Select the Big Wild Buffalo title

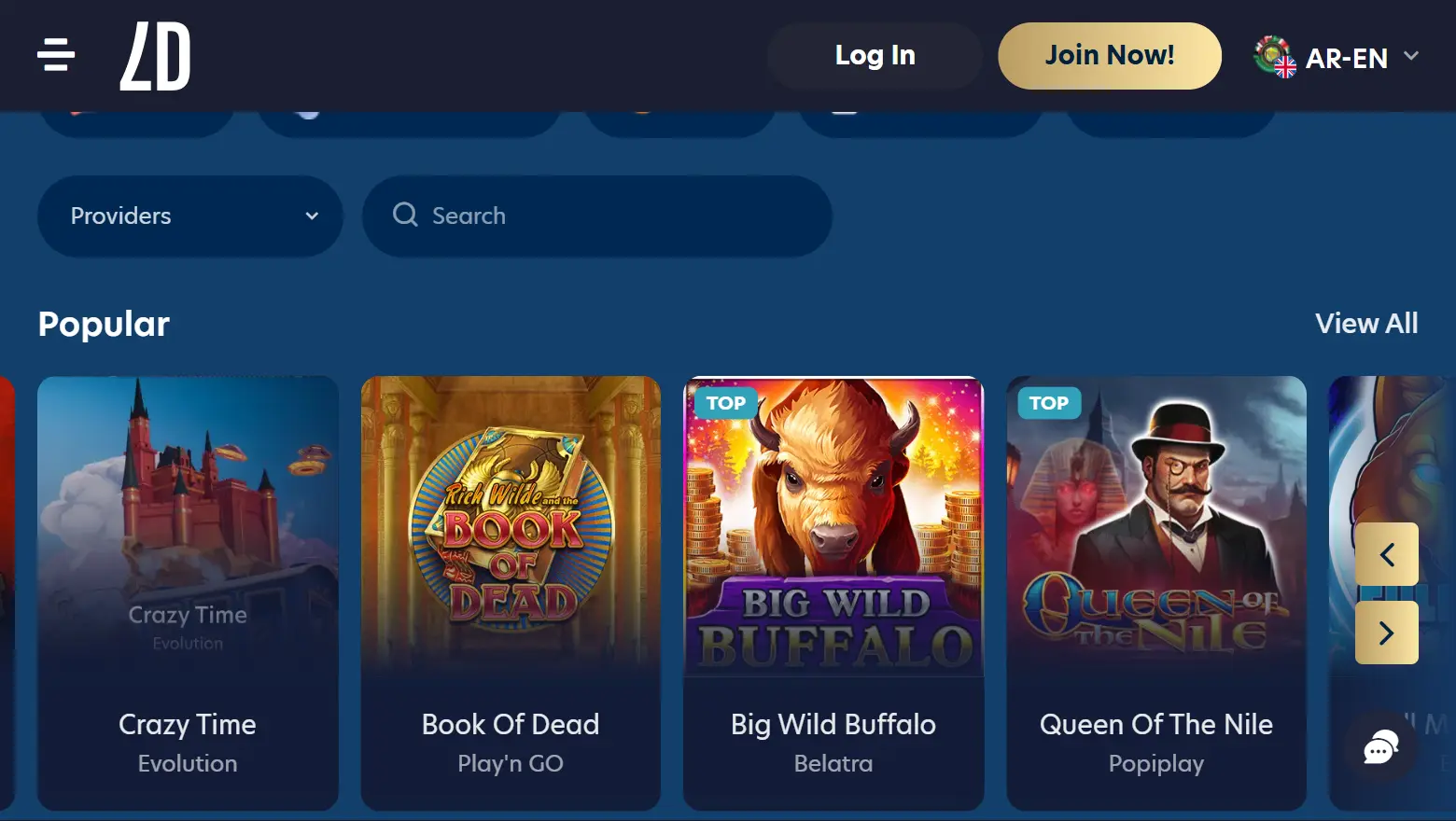(833, 725)
